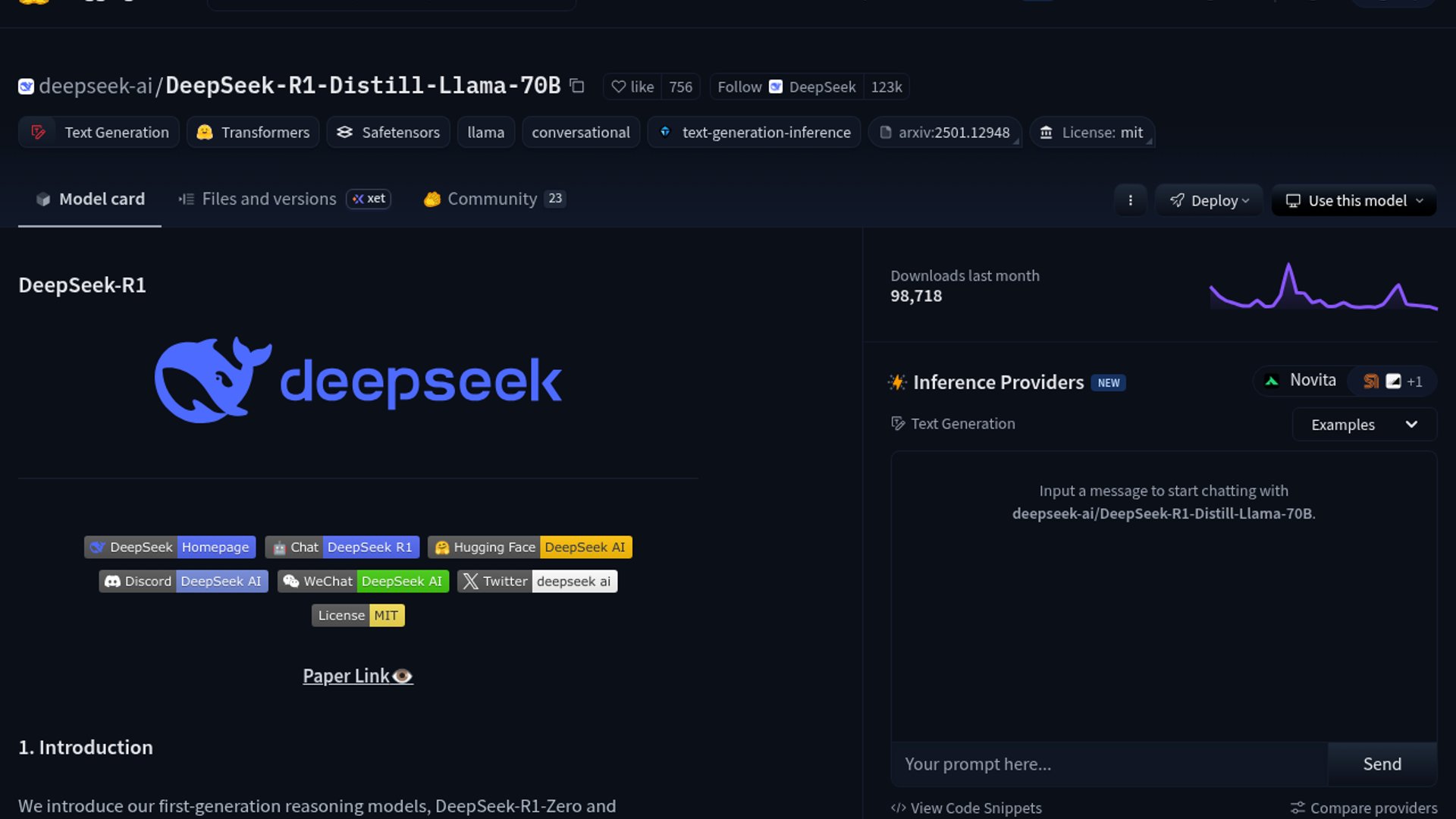Image resolution: width=1456 pixels, height=819 pixels.
Task: Follow the DeepSeek organization
Action: click(739, 86)
